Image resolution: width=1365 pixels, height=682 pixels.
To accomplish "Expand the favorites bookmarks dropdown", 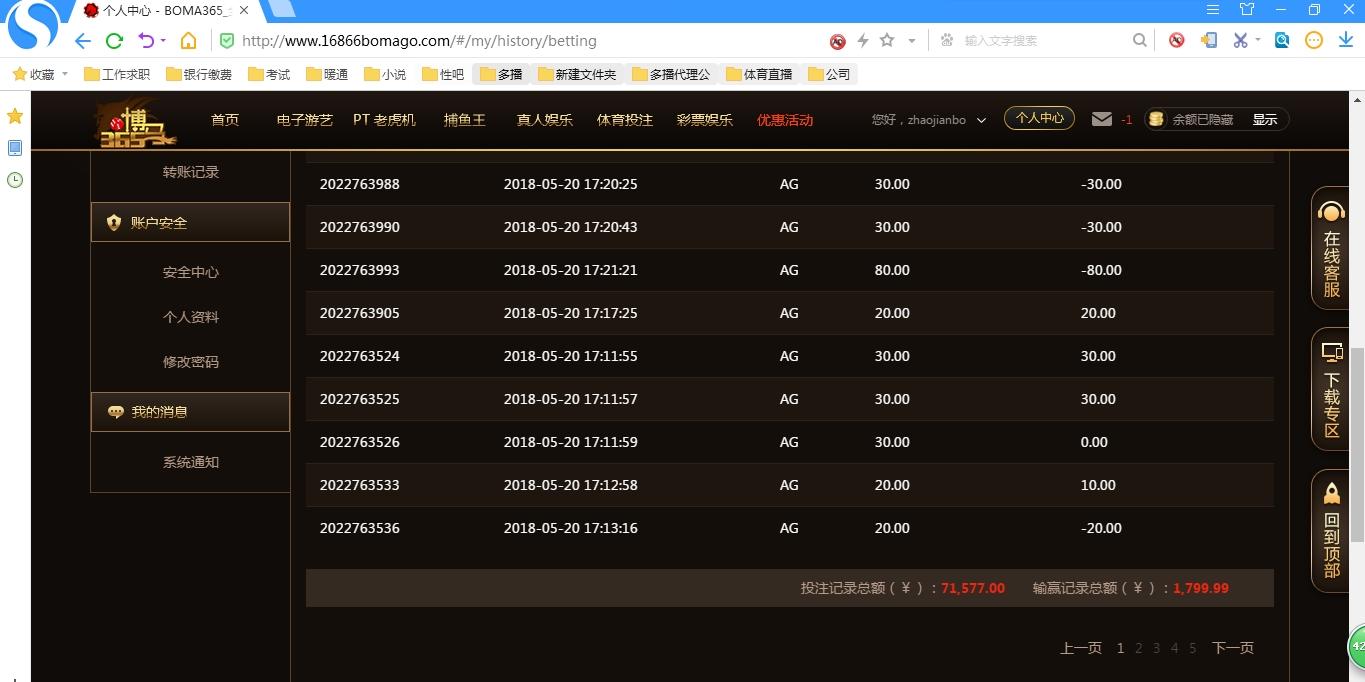I will click(x=65, y=74).
